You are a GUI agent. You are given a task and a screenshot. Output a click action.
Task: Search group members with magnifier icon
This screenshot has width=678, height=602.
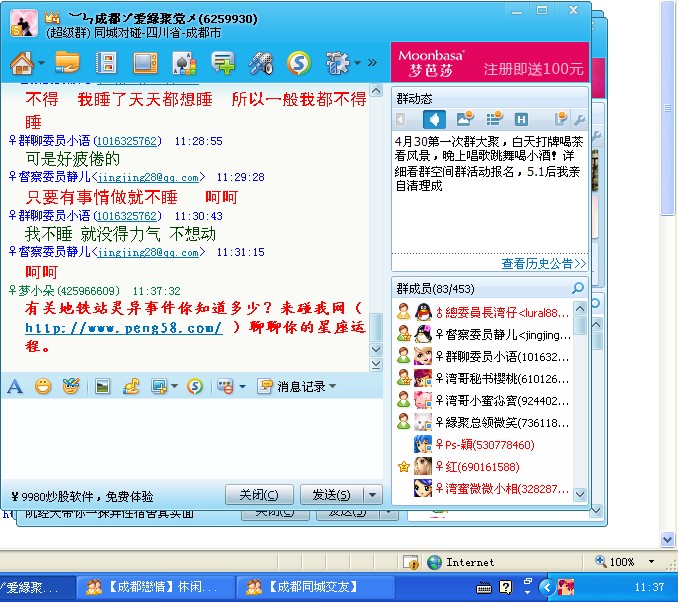click(x=578, y=288)
